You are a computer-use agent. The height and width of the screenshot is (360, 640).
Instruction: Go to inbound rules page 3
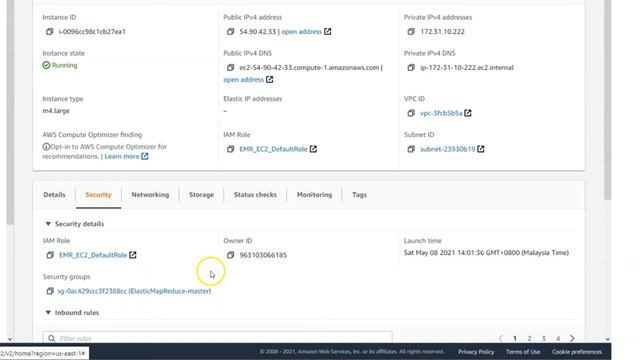(x=544, y=338)
